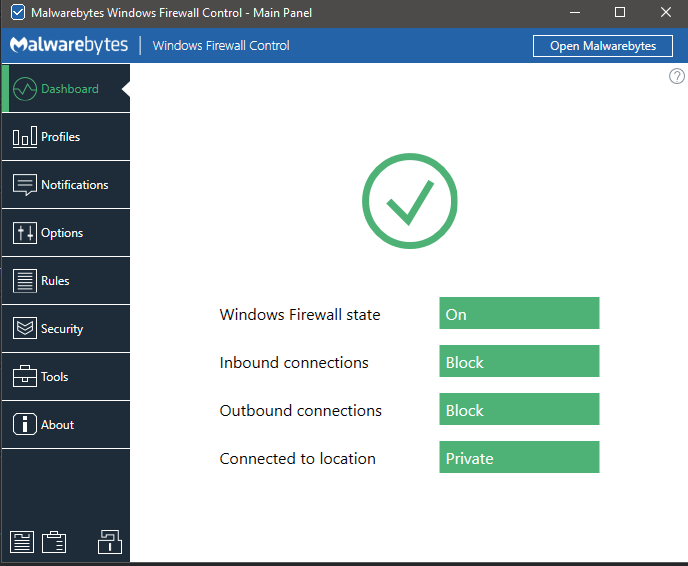
Task: Minimize the Firewall Control window
Action: click(x=575, y=12)
